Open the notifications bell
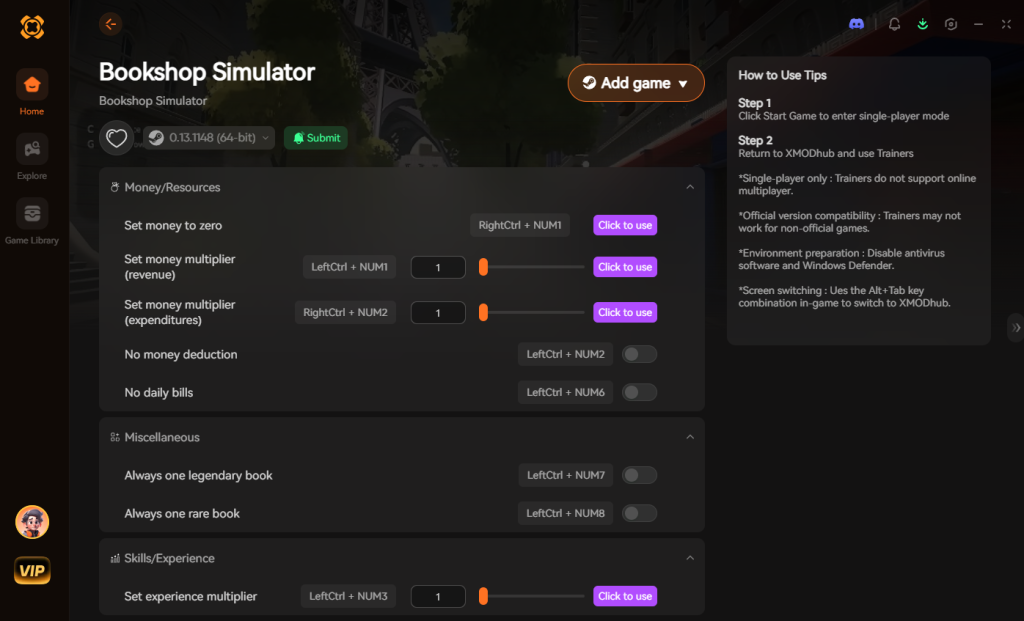 click(894, 24)
